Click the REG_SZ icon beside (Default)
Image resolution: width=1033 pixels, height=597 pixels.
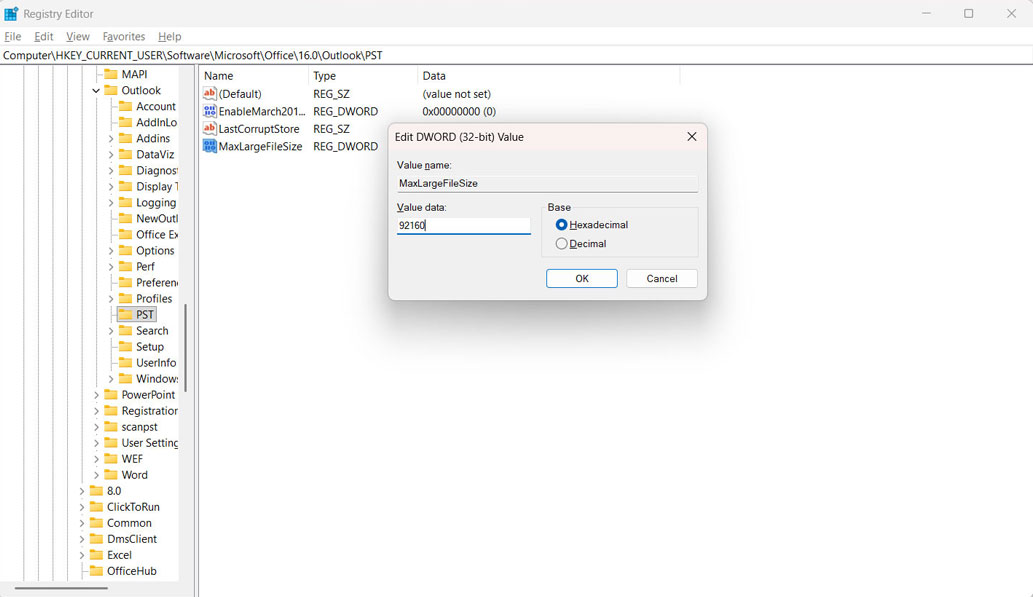(207, 93)
